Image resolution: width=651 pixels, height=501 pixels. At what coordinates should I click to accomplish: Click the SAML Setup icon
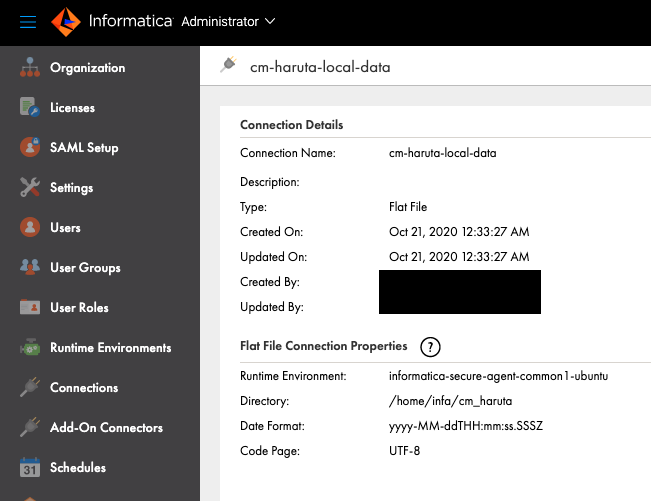[x=30, y=147]
